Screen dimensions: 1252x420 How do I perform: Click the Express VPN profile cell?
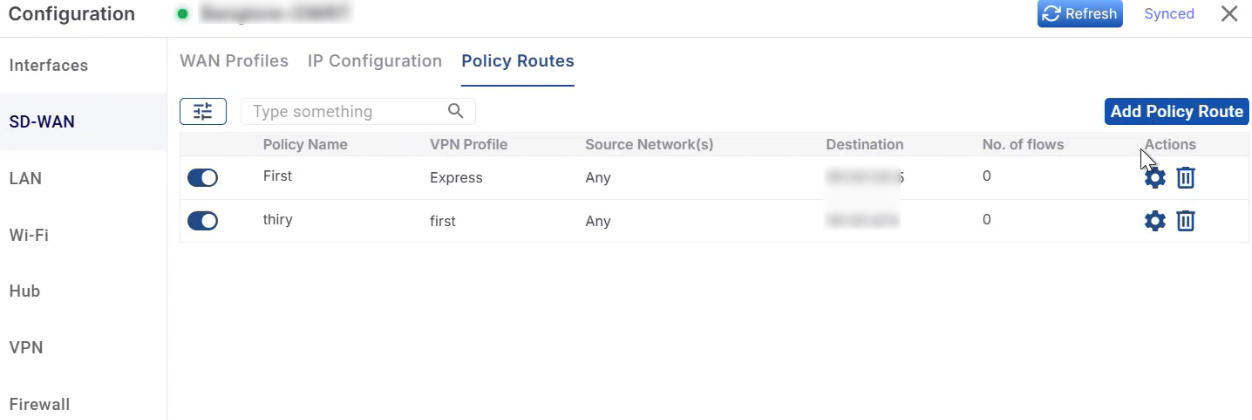click(456, 178)
